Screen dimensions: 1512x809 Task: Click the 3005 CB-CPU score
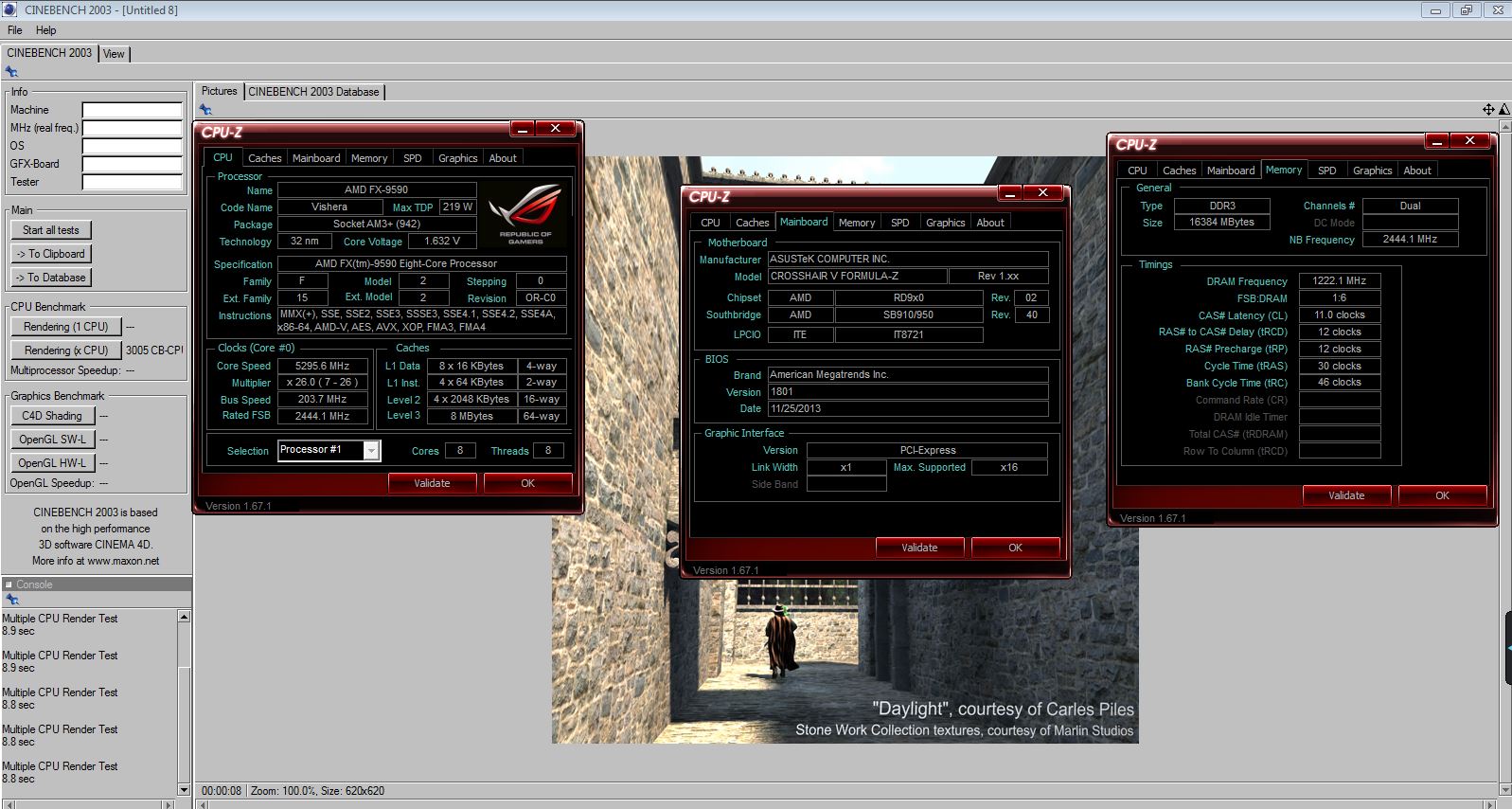tap(154, 351)
